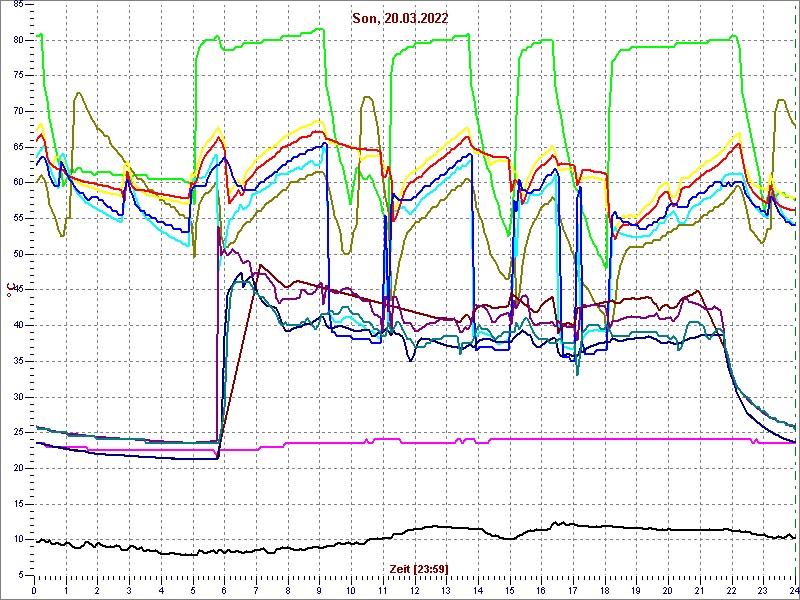The width and height of the screenshot is (800, 600).
Task: Pick hour '2' on the time axis
Action: (97, 589)
